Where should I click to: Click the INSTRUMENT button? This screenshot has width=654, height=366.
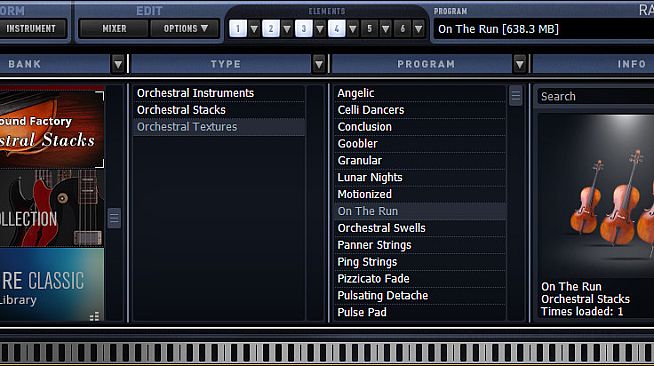[x=33, y=29]
